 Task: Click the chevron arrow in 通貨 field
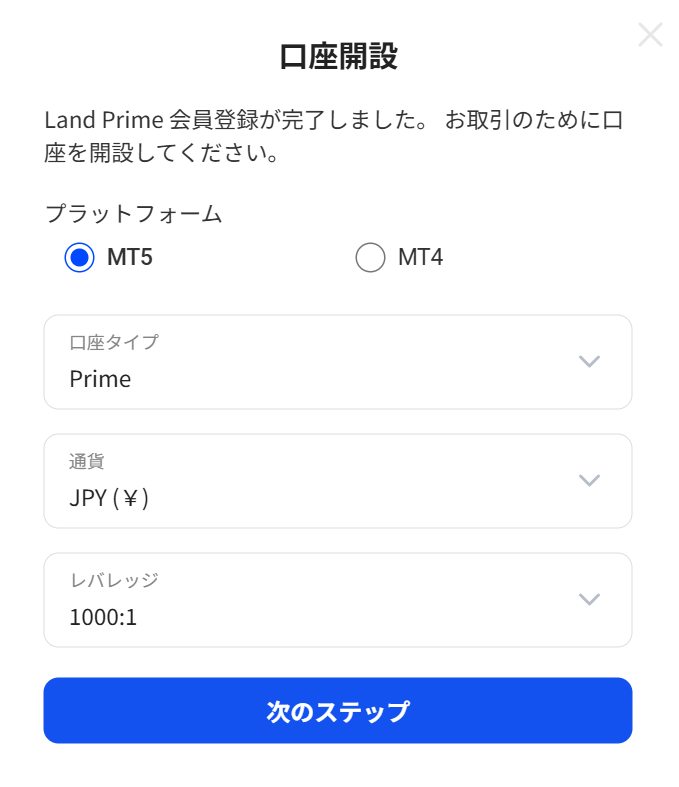click(x=589, y=481)
